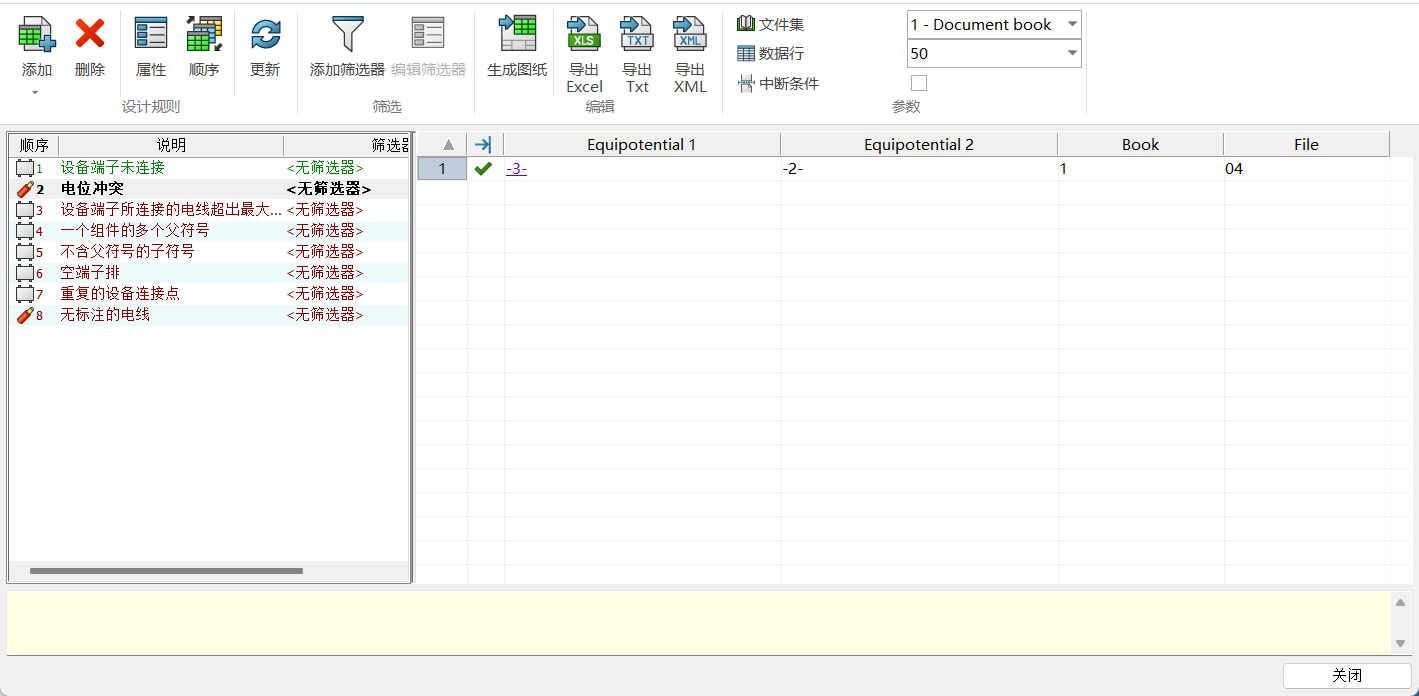Open rule 属性 properties icon

pos(151,35)
